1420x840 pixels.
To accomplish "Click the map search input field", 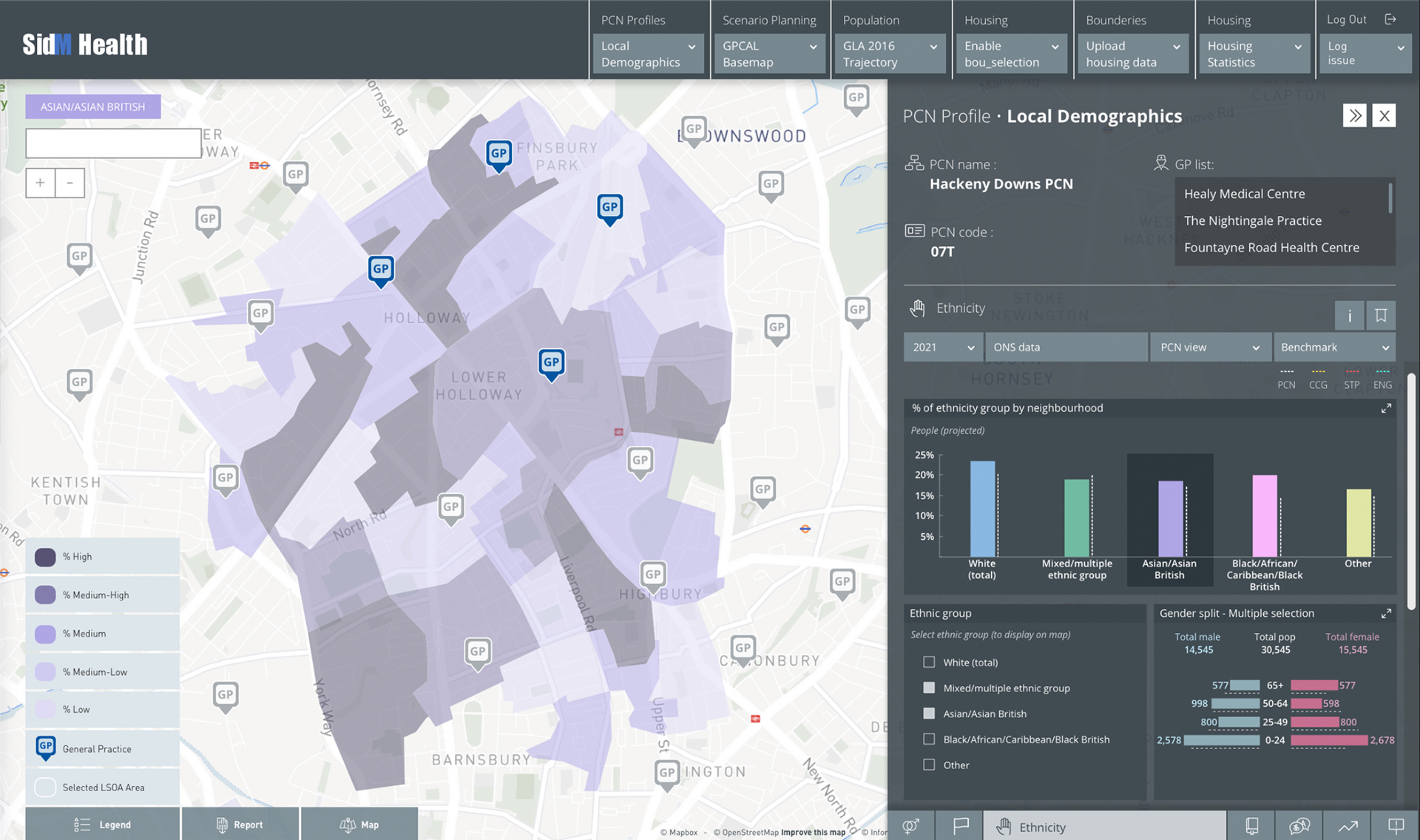I will (113, 143).
